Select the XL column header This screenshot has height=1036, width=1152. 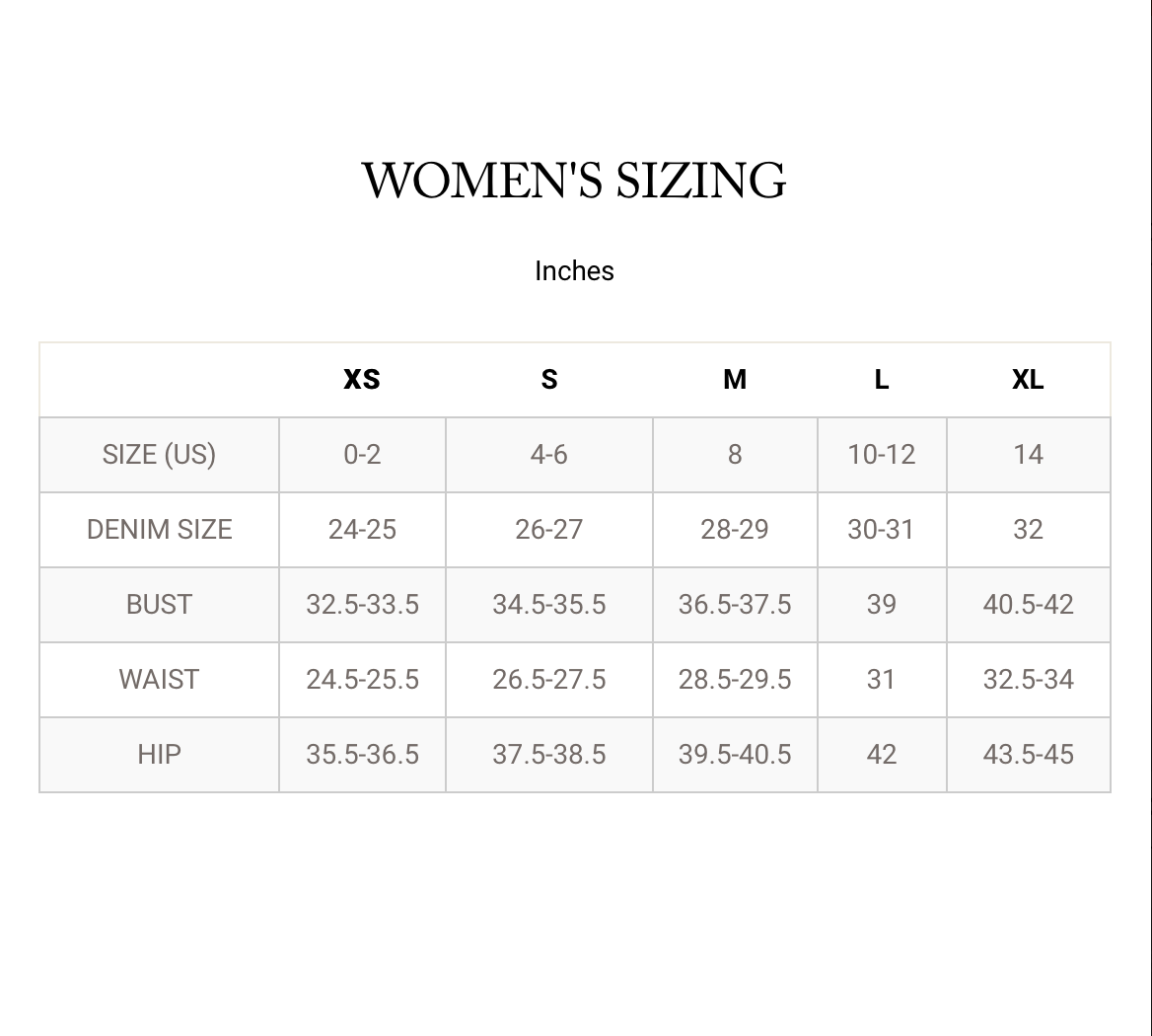[1028, 380]
